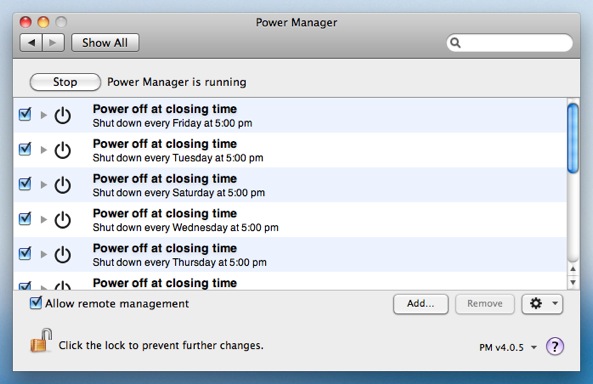593x384 pixels.
Task: Select 'Shut down every Friday at 5:00 pm'
Action: (x=172, y=123)
